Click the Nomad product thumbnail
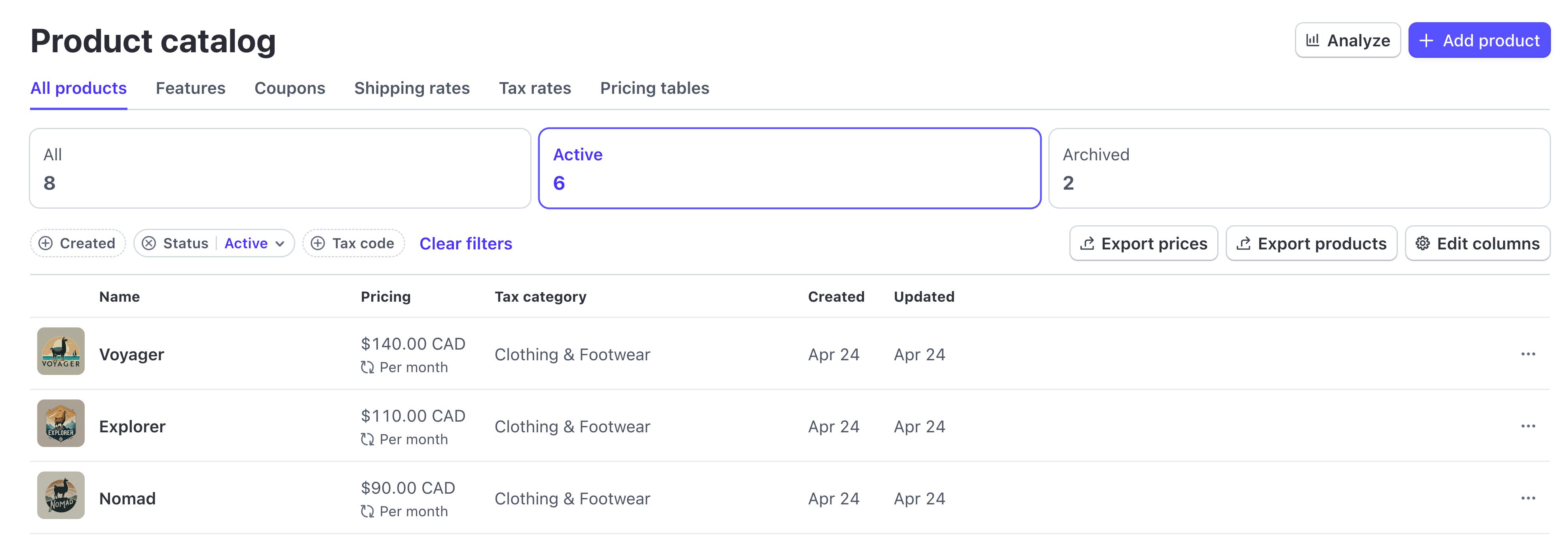The height and width of the screenshot is (542, 1568). click(x=61, y=495)
